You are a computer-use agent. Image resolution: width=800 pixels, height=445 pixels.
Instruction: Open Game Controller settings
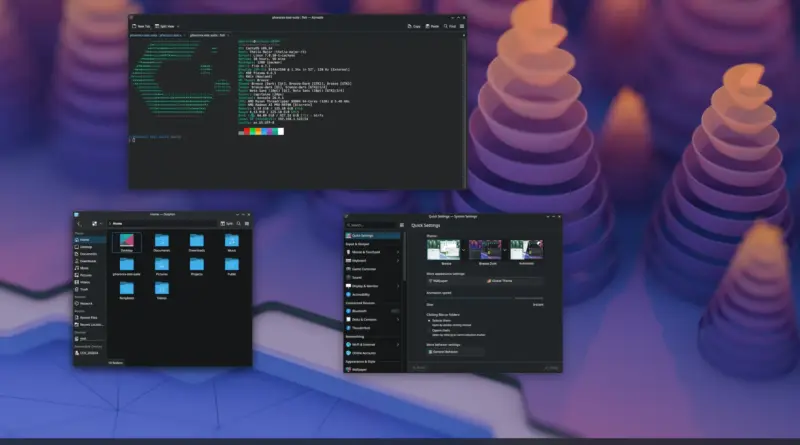[x=372, y=269]
